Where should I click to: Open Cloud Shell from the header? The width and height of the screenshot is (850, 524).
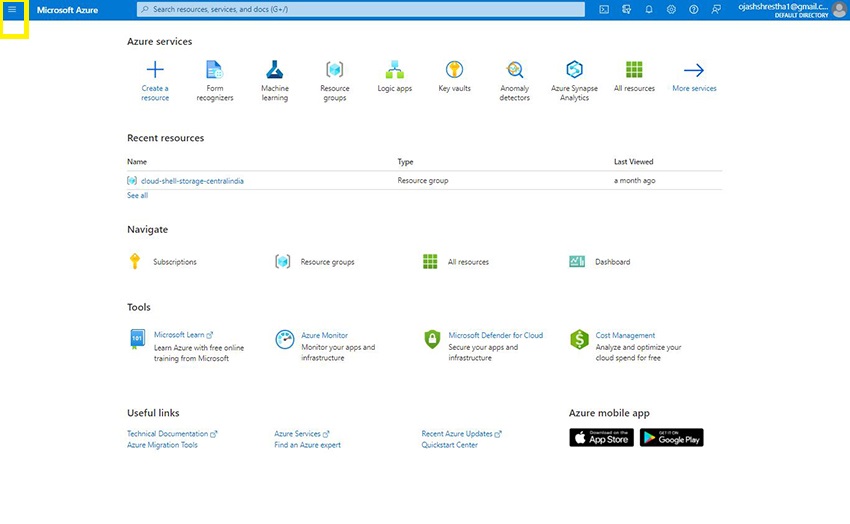[604, 9]
